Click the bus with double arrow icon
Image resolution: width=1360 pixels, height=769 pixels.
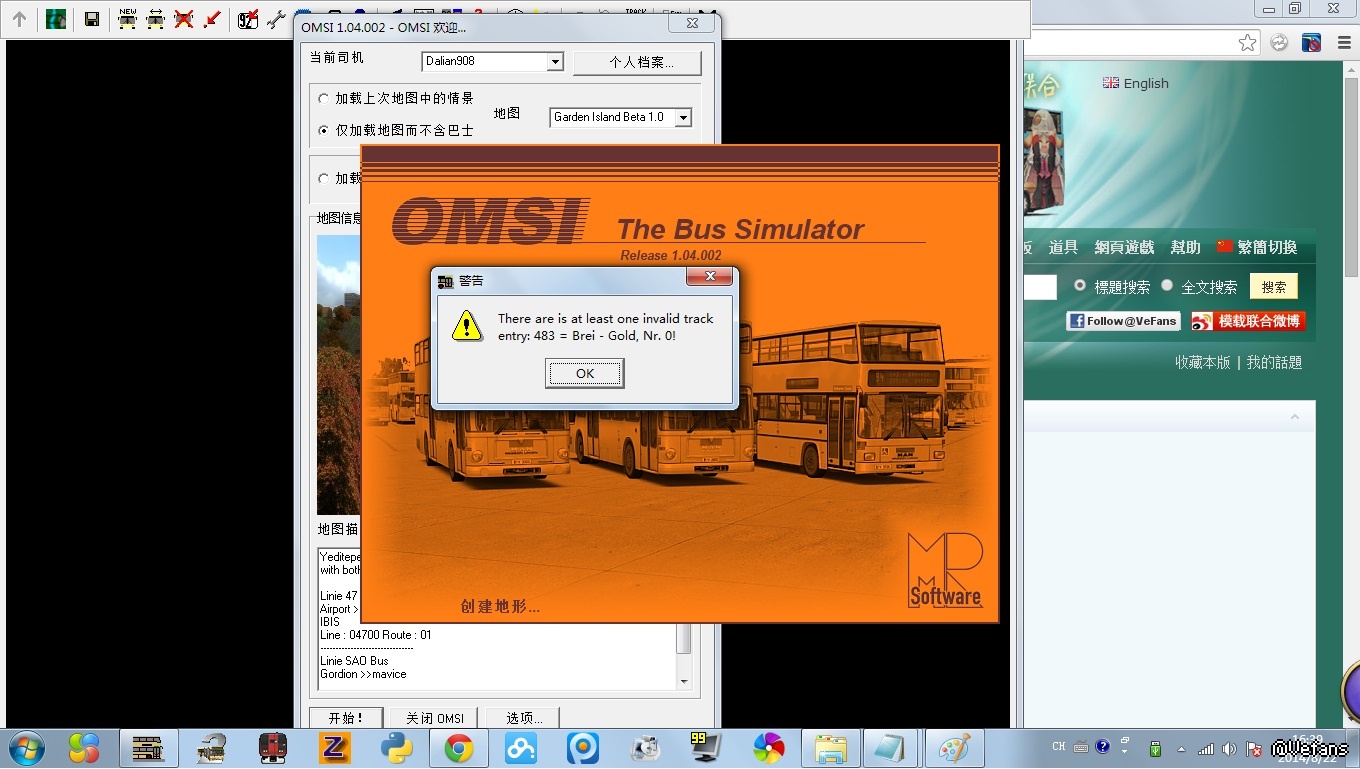[x=156, y=19]
